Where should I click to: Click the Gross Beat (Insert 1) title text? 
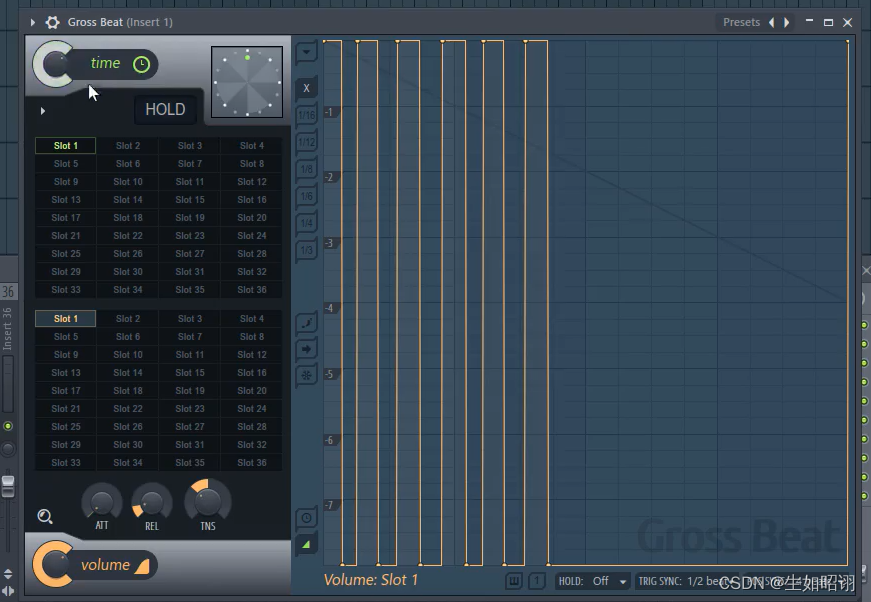pos(120,22)
